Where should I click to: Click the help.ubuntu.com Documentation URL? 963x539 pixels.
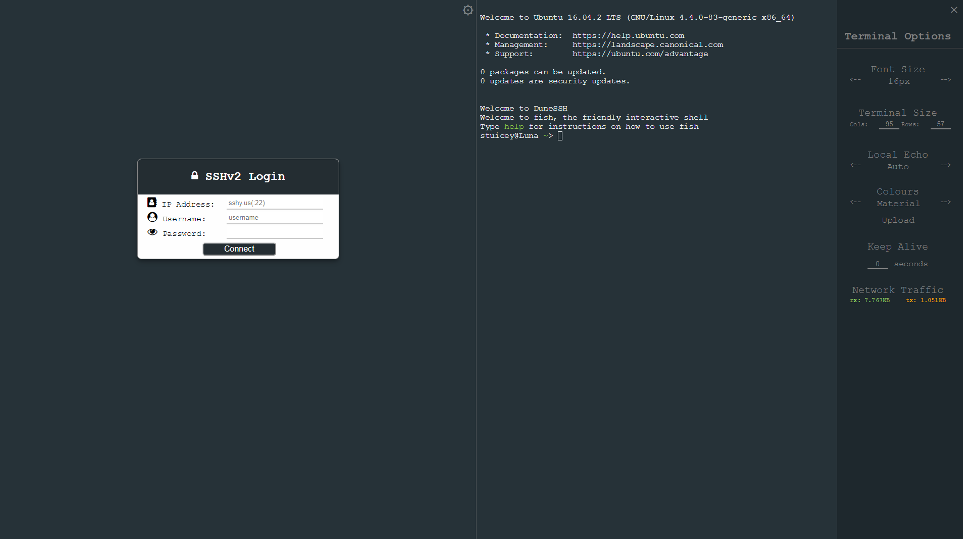point(628,36)
